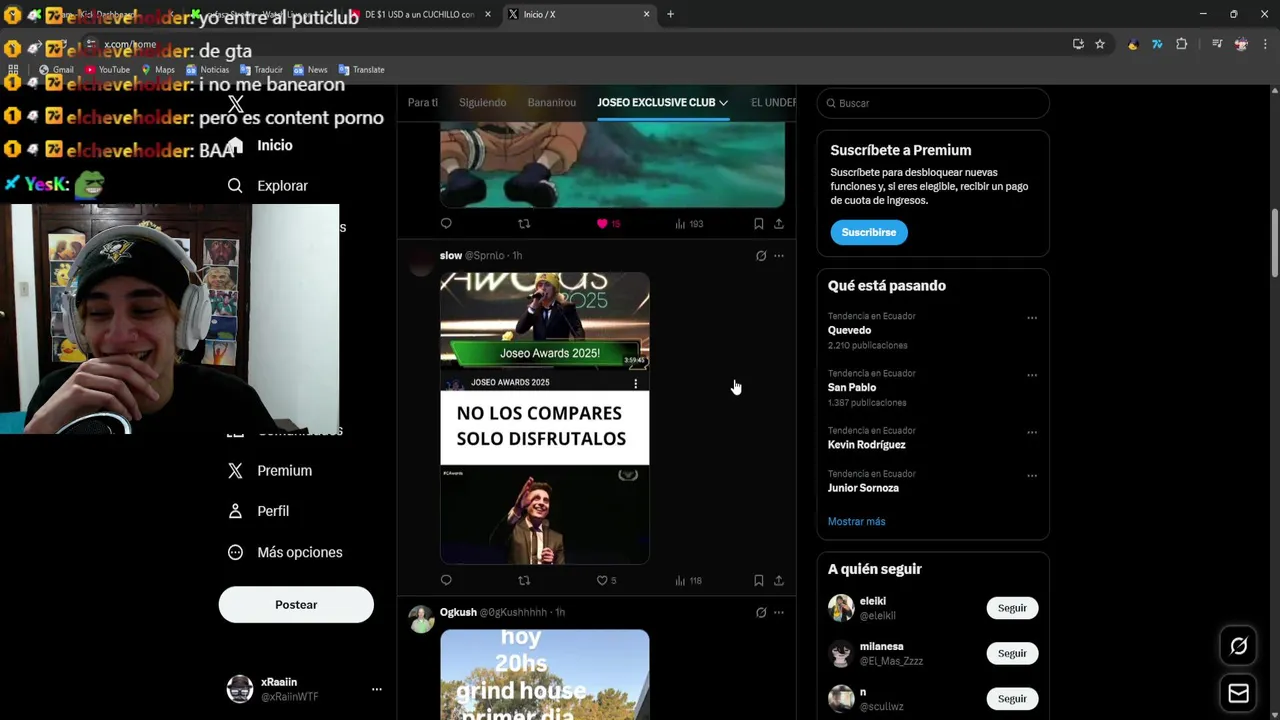
Task: Open the Translate bookmark
Action: click(x=361, y=70)
